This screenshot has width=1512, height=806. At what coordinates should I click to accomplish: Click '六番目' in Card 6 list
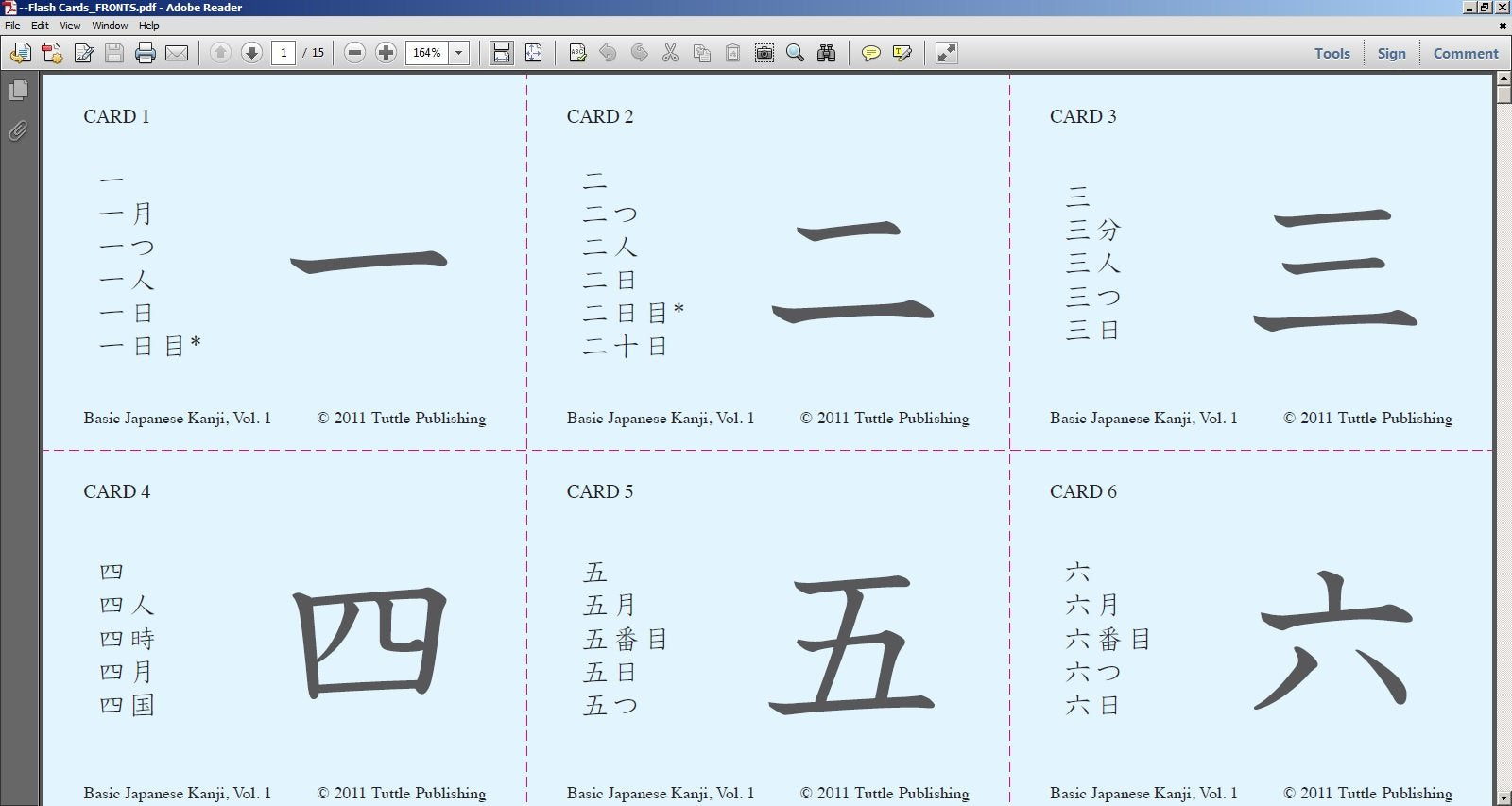pos(1108,639)
